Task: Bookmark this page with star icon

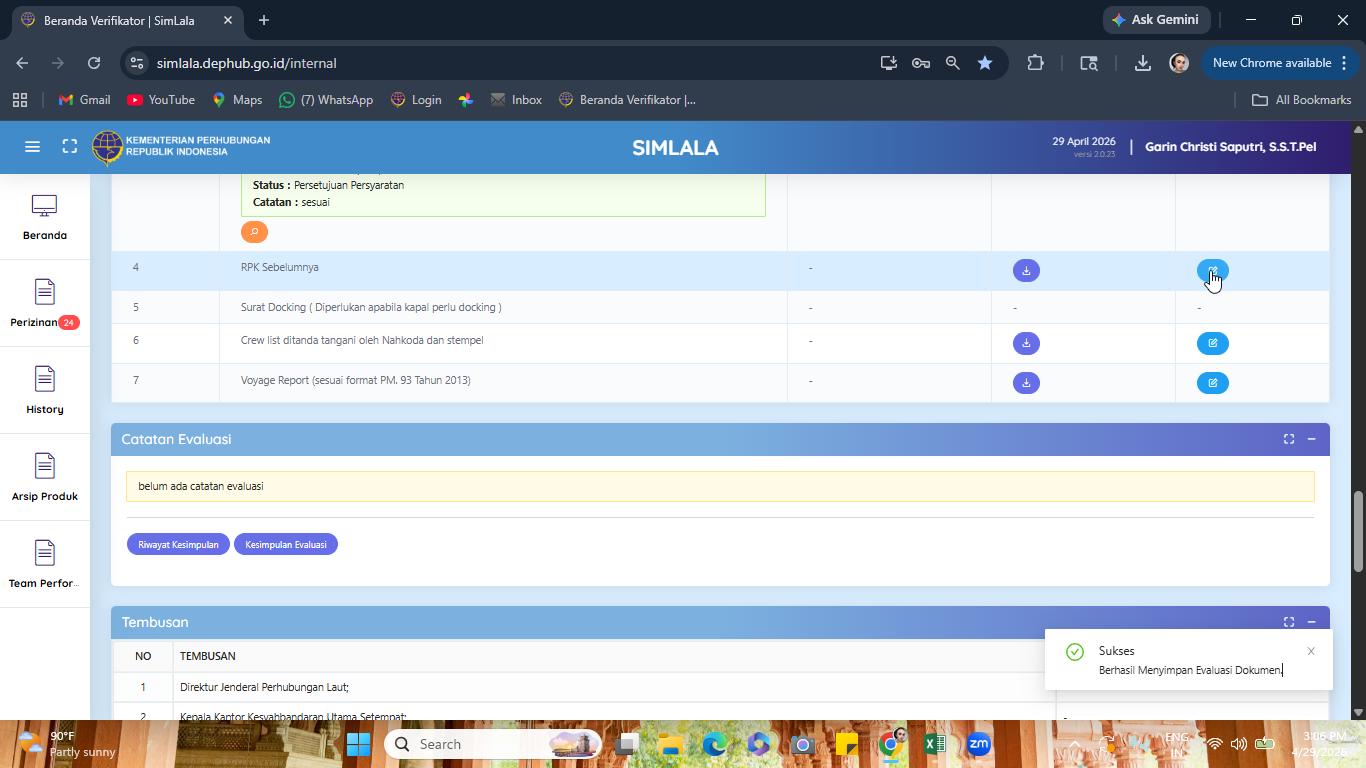Action: click(x=985, y=63)
